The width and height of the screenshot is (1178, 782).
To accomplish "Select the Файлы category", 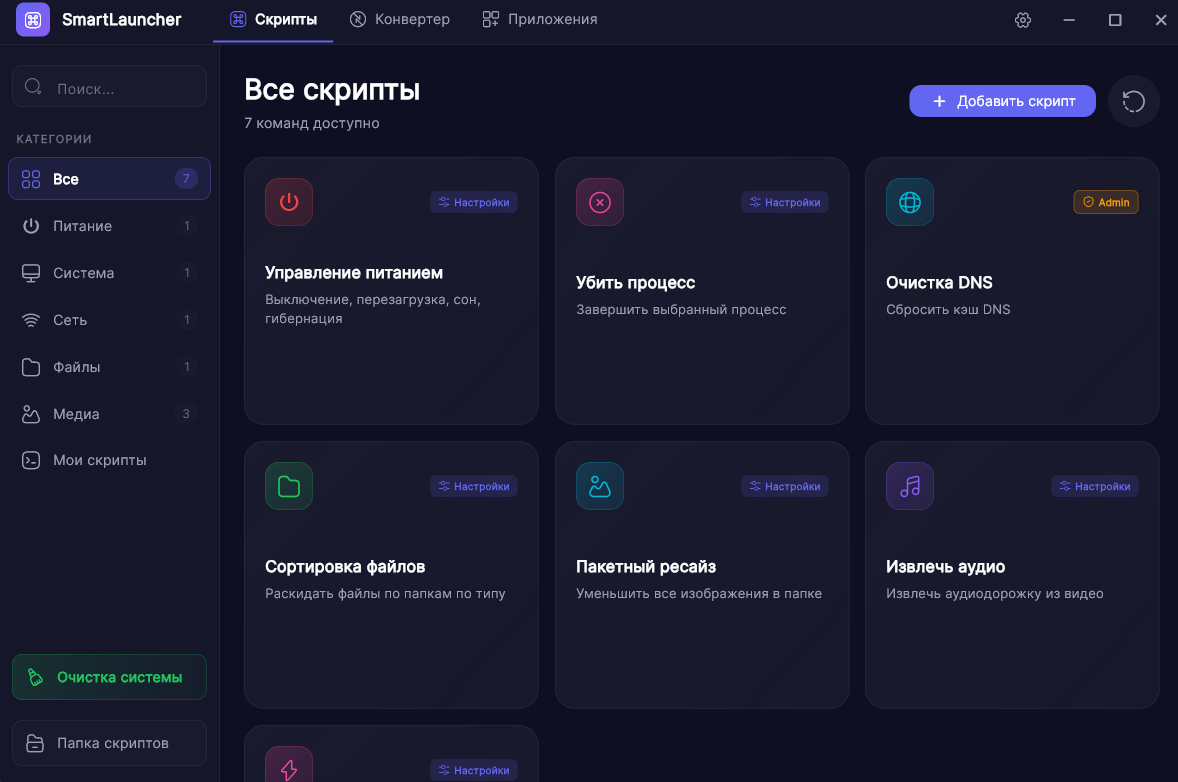I will tap(110, 367).
